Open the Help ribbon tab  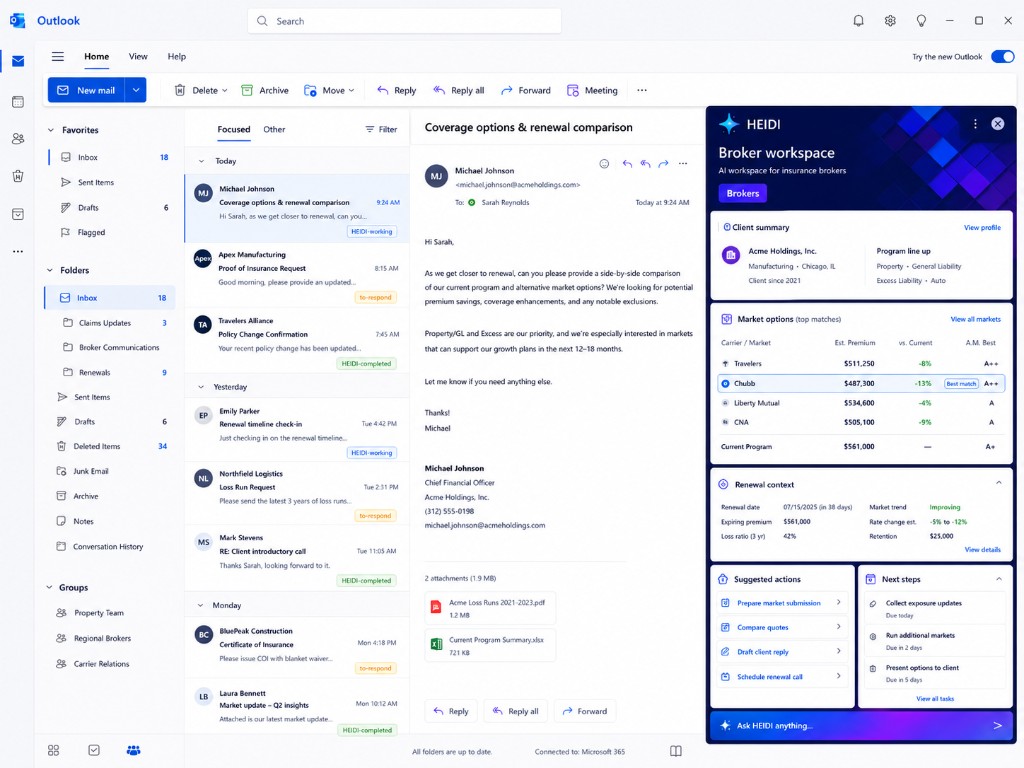click(176, 57)
